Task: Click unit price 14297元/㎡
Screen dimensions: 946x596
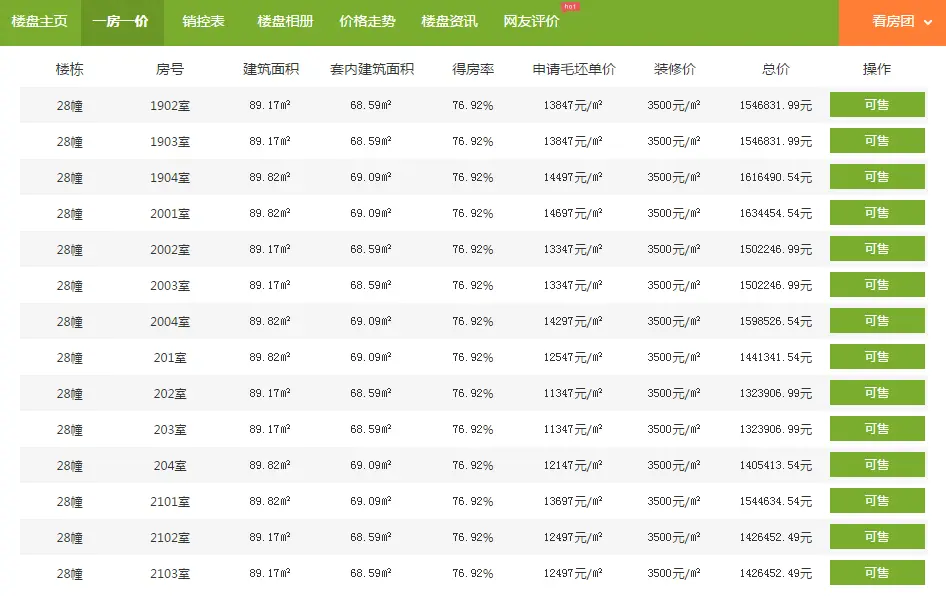Action: pyautogui.click(x=573, y=322)
